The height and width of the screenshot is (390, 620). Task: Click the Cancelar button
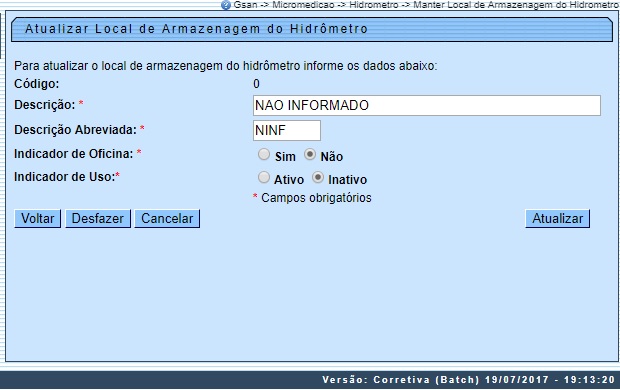click(x=167, y=219)
